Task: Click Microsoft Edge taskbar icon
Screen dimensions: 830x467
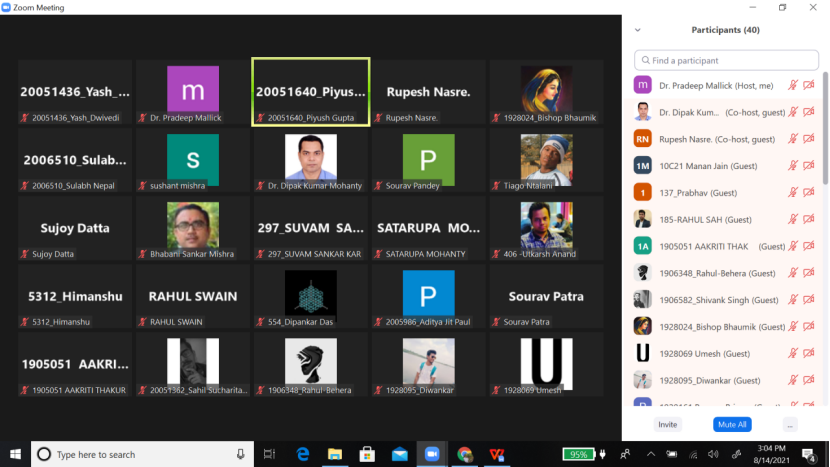Action: pyautogui.click(x=302, y=454)
